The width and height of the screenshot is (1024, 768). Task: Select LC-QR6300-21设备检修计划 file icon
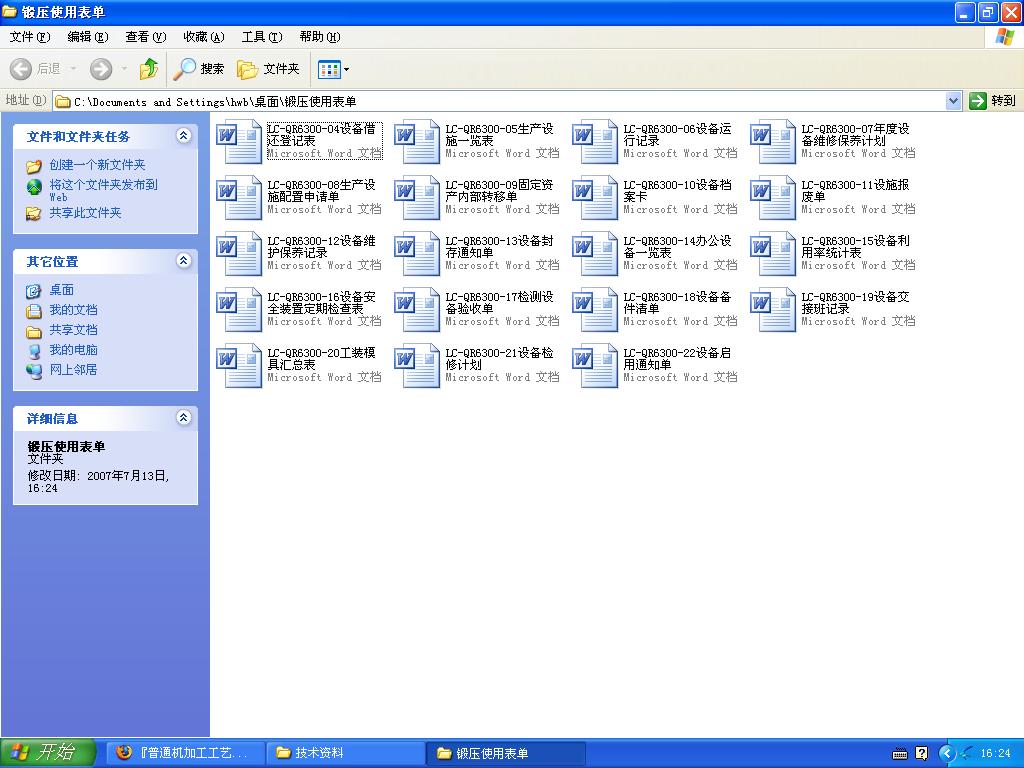tap(417, 366)
